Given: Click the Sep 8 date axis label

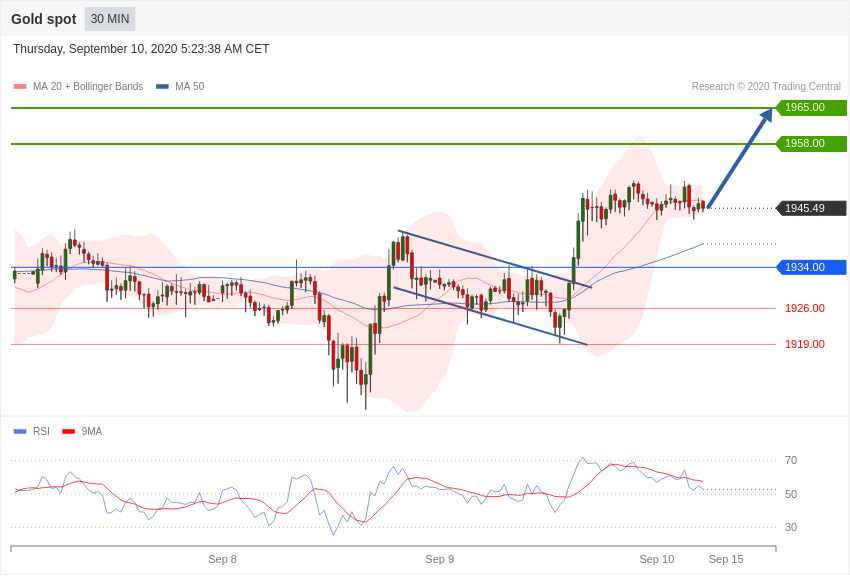Looking at the screenshot, I should (x=222, y=559).
